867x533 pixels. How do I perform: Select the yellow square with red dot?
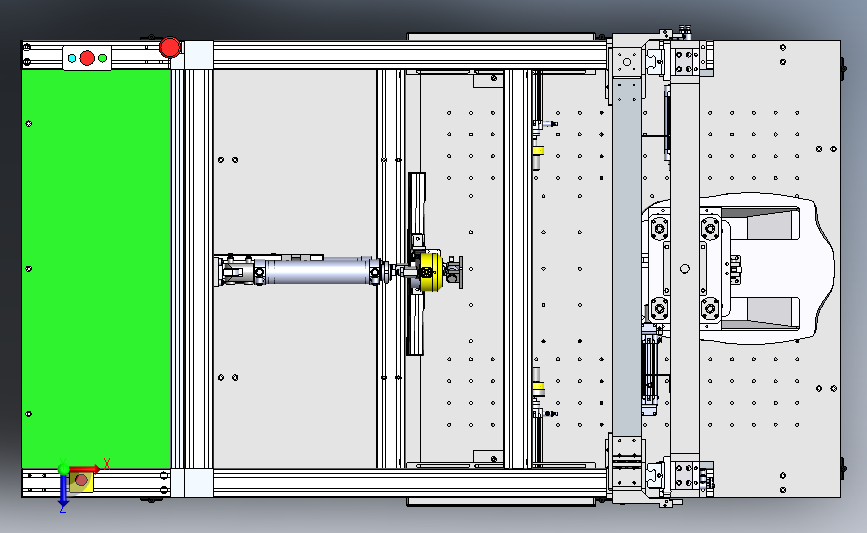pyautogui.click(x=81, y=481)
